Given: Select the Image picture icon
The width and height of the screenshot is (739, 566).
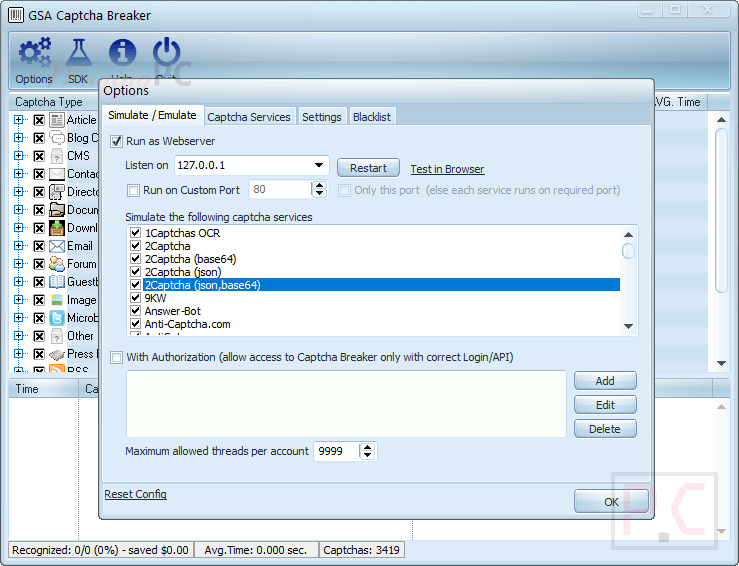Looking at the screenshot, I should click(x=57, y=300).
